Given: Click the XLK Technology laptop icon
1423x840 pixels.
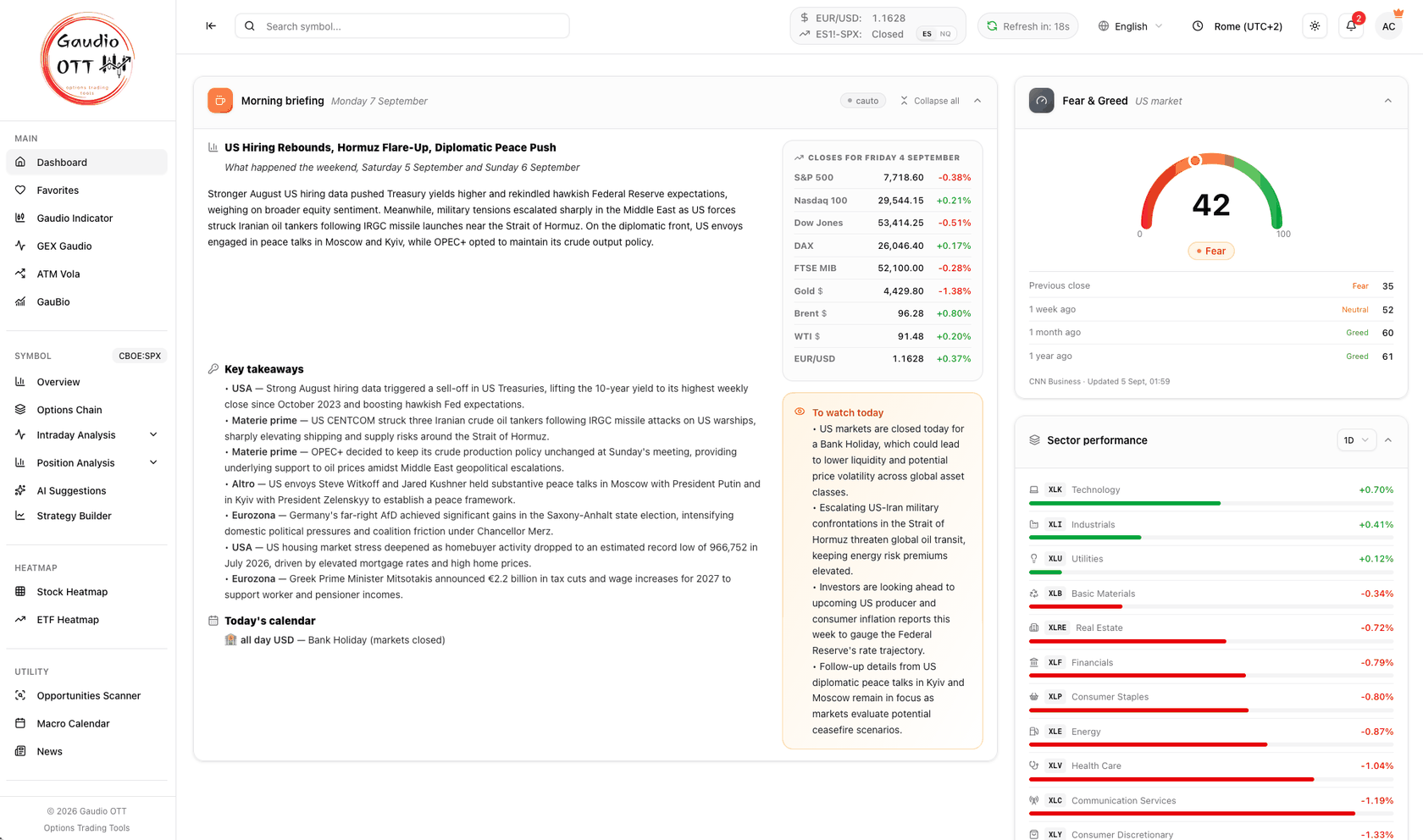Looking at the screenshot, I should pos(1034,489).
